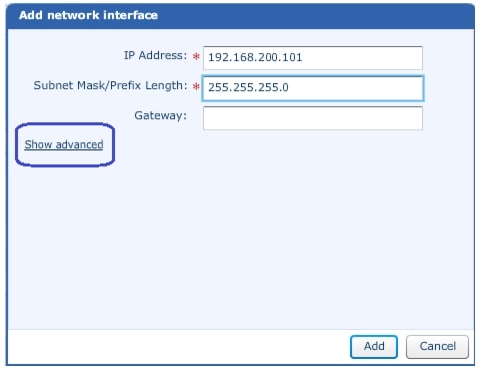This screenshot has width=488, height=390.
Task: Select the empty Gateway input field
Action: (313, 118)
